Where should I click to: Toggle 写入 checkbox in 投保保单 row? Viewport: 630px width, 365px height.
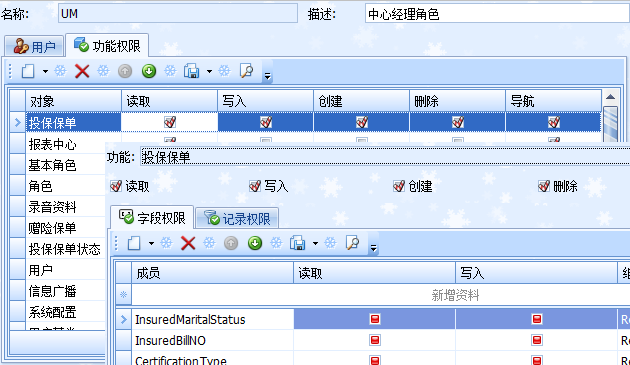[266, 122]
